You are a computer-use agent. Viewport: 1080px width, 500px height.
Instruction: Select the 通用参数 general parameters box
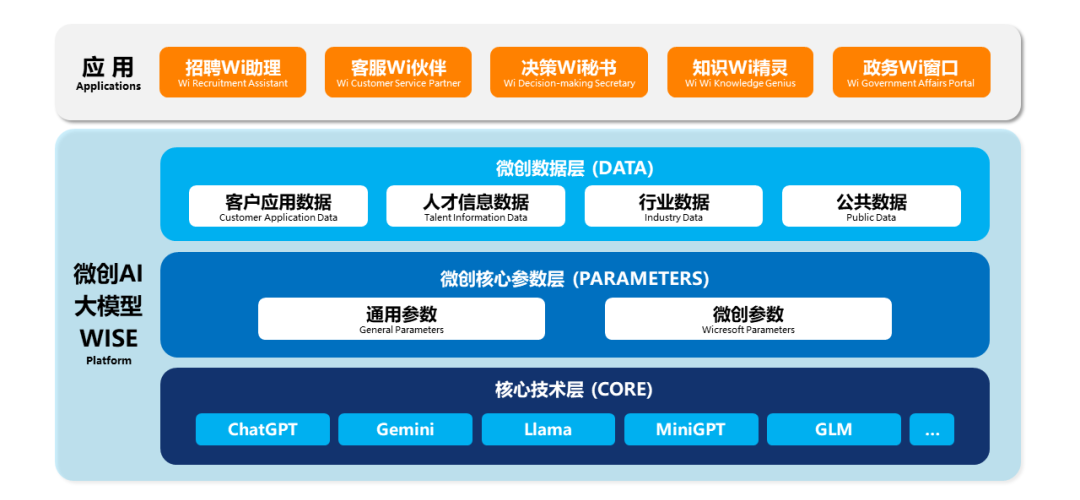coord(401,319)
